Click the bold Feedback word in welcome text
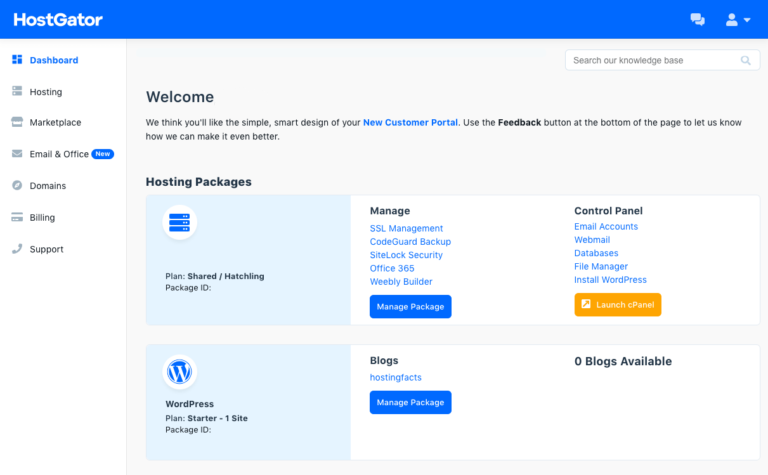This screenshot has height=475, width=768. coord(519,122)
